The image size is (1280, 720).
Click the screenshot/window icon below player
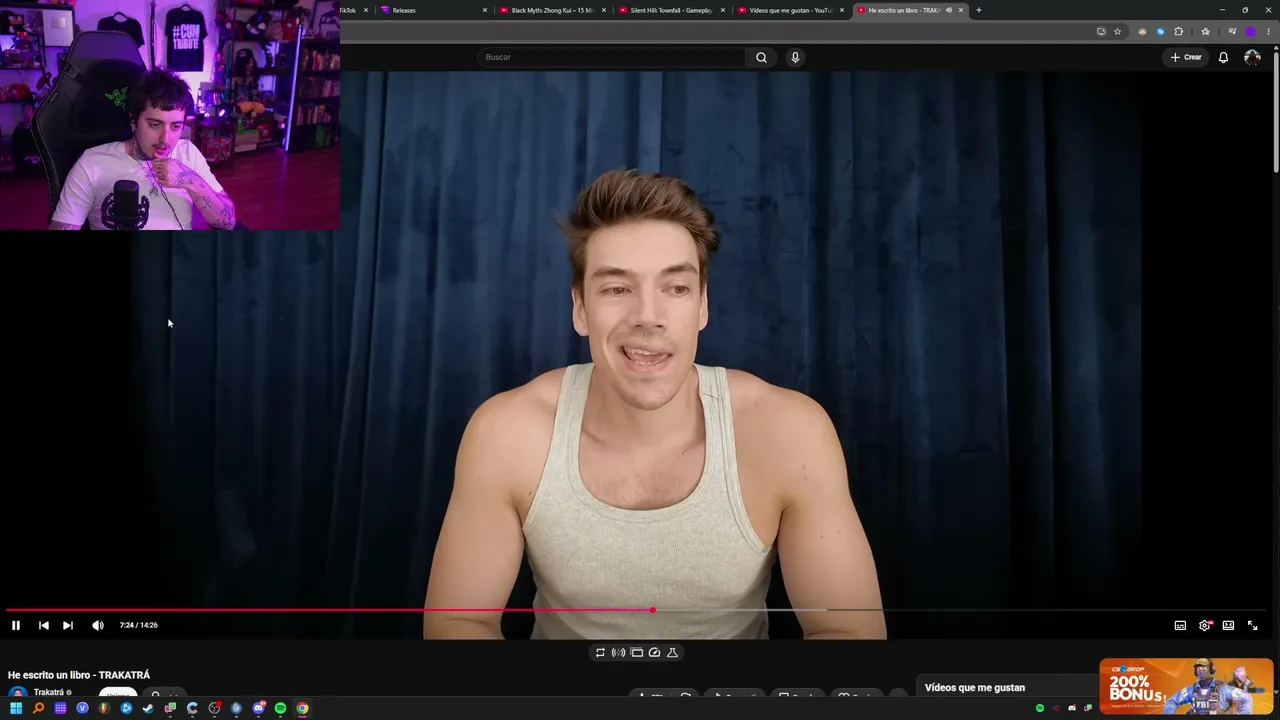point(636,652)
